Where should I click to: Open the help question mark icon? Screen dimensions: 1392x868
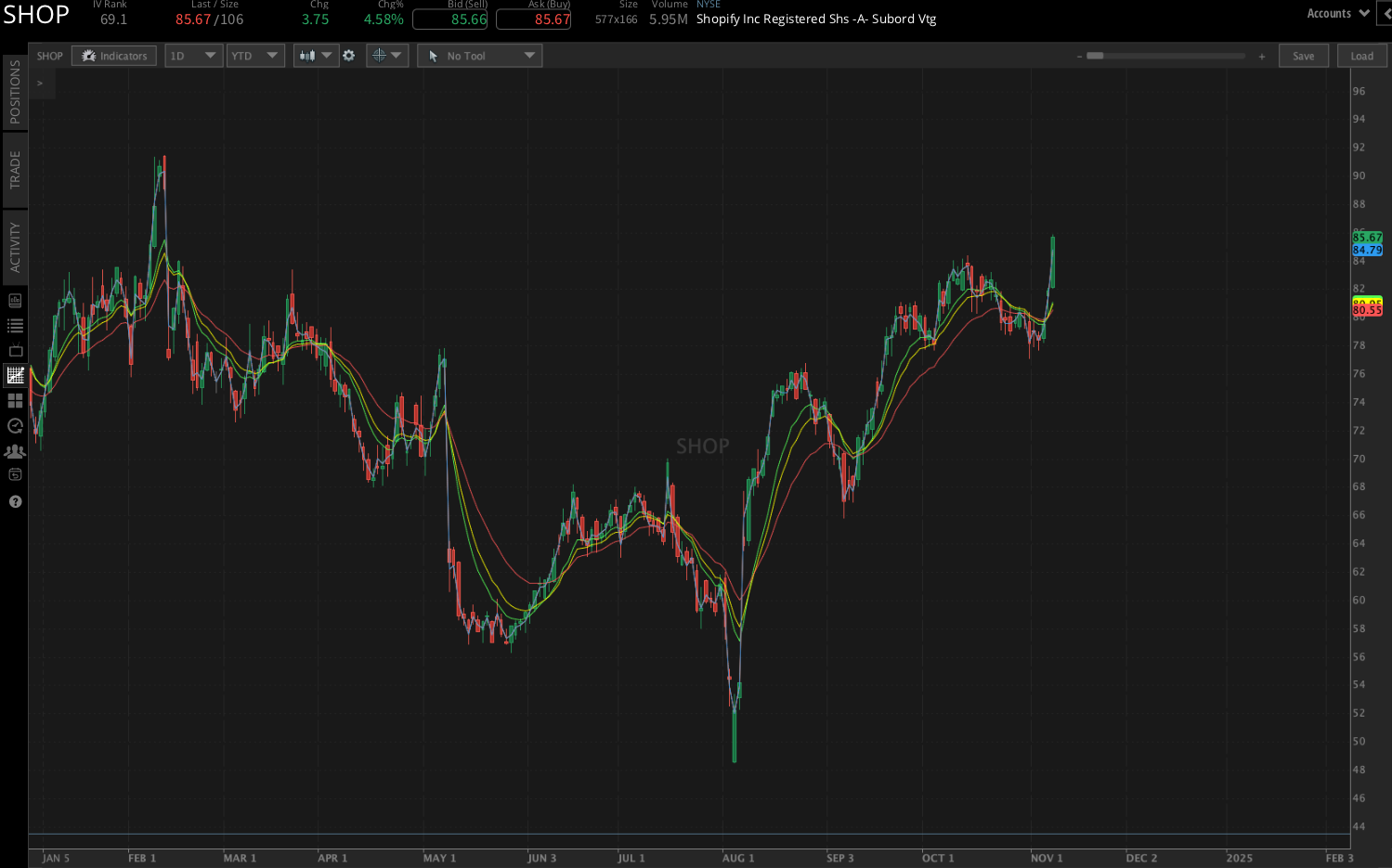coord(15,501)
